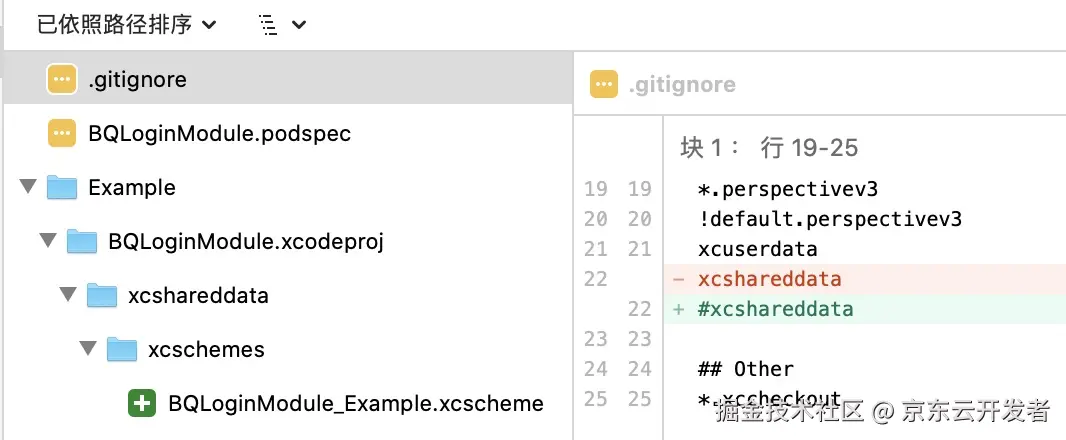The image size is (1066, 440).
Task: Click the added line #xcshareddata
Action: click(776, 309)
